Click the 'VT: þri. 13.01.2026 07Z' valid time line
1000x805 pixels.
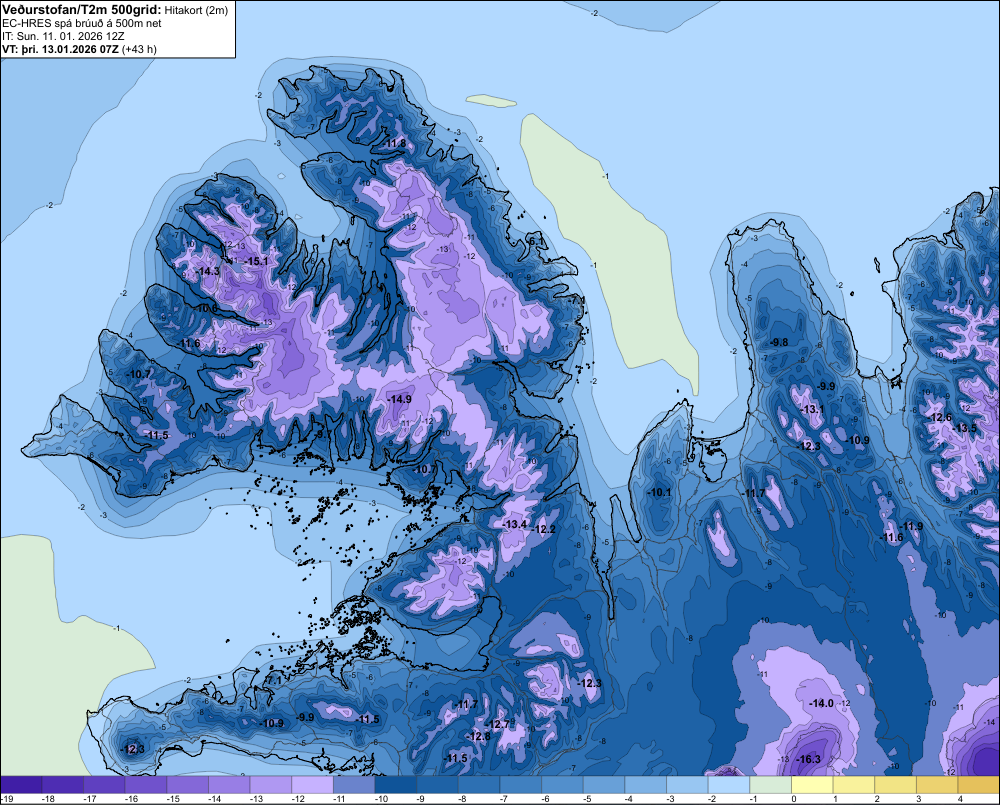[x=61, y=49]
